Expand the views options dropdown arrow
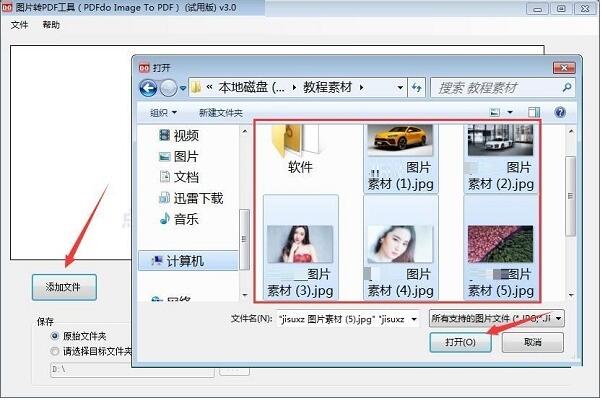This screenshot has height=400, width=601. 510,112
